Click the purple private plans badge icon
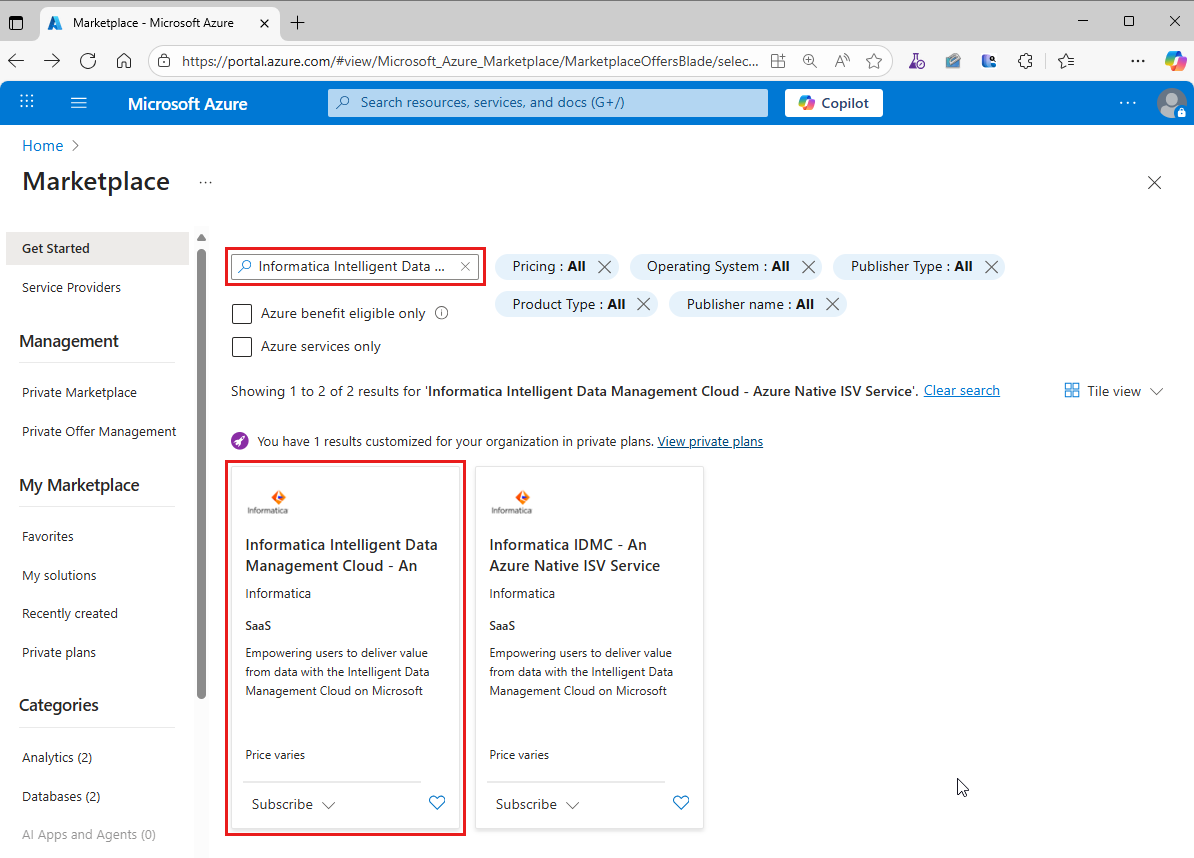The width and height of the screenshot is (1194, 858). click(239, 440)
